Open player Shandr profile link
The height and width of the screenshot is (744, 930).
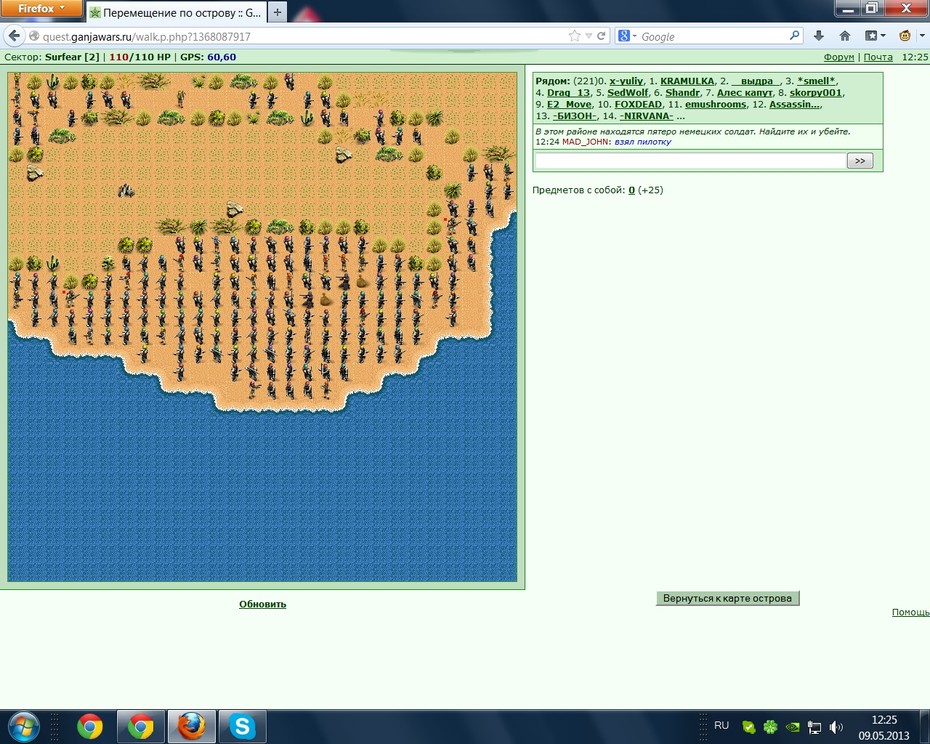pos(683,93)
